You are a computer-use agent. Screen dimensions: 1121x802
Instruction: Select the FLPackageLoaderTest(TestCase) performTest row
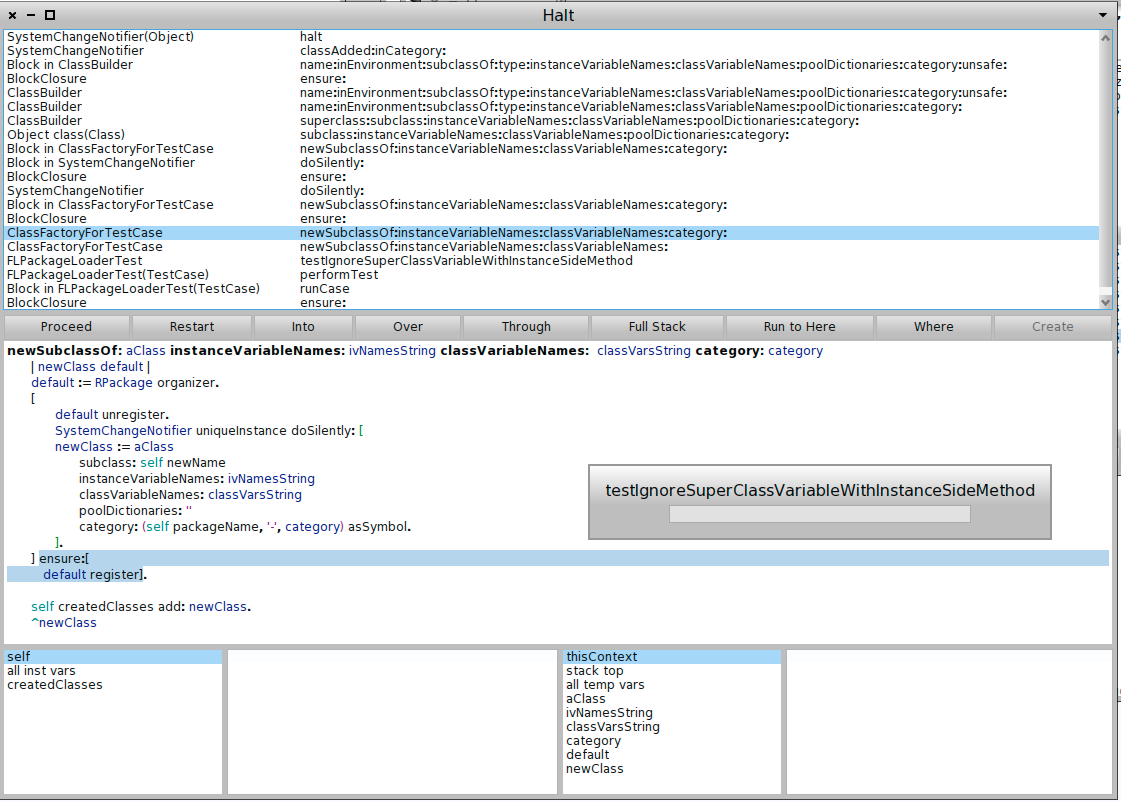[552, 274]
